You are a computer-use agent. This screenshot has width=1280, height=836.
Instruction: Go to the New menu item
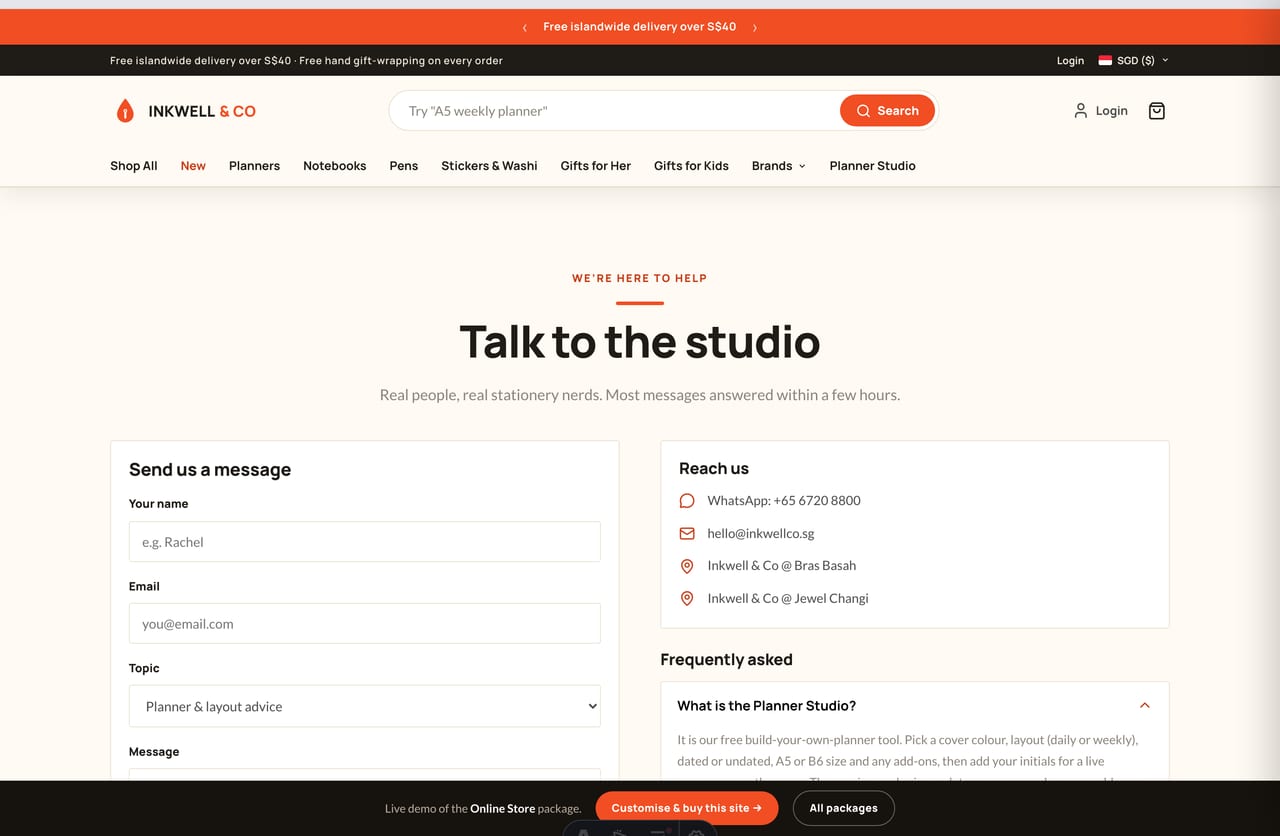click(193, 166)
